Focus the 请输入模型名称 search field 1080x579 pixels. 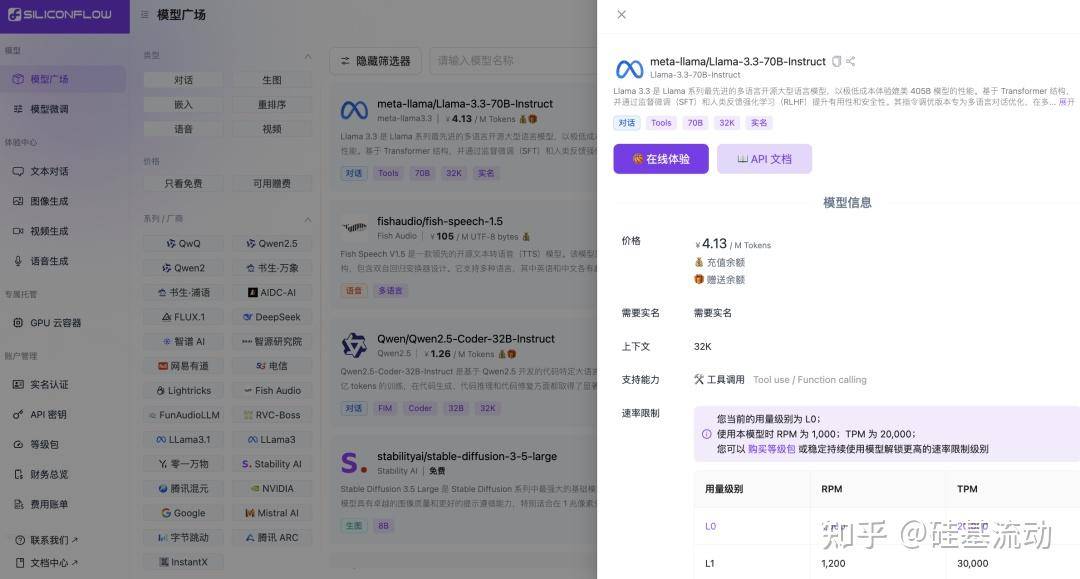point(513,61)
